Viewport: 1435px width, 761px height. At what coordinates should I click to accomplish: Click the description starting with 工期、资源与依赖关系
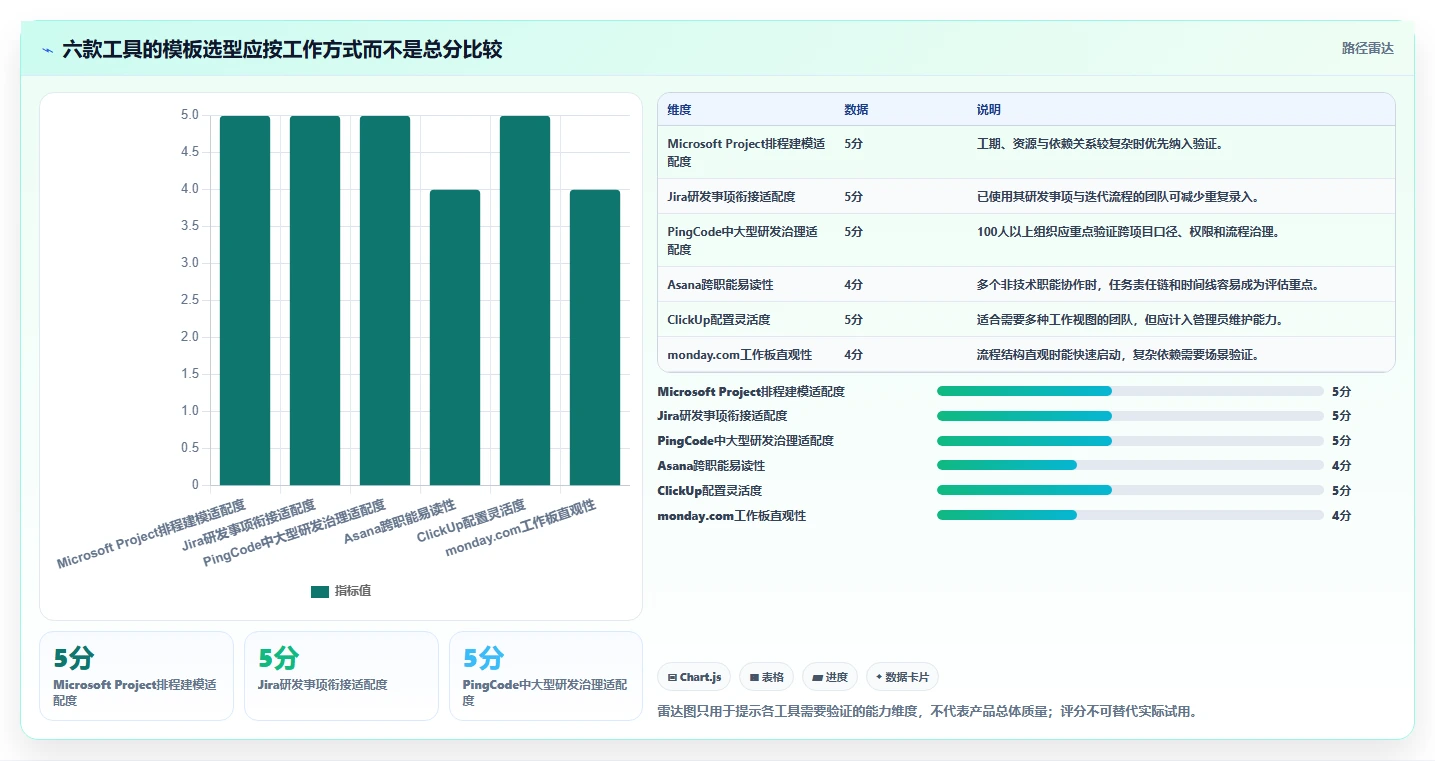[1100, 144]
